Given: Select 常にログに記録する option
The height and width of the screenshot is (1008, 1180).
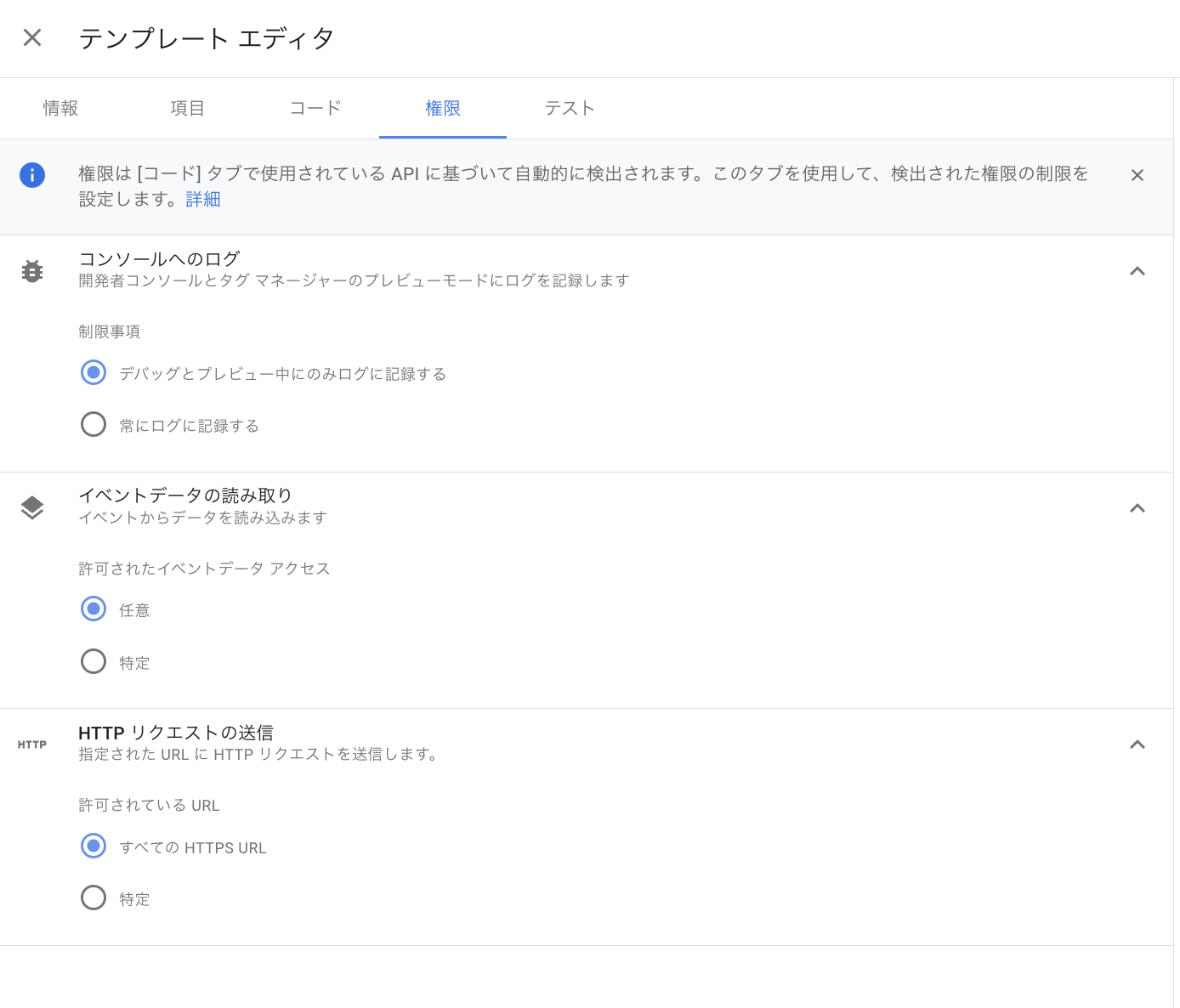Looking at the screenshot, I should [x=94, y=424].
